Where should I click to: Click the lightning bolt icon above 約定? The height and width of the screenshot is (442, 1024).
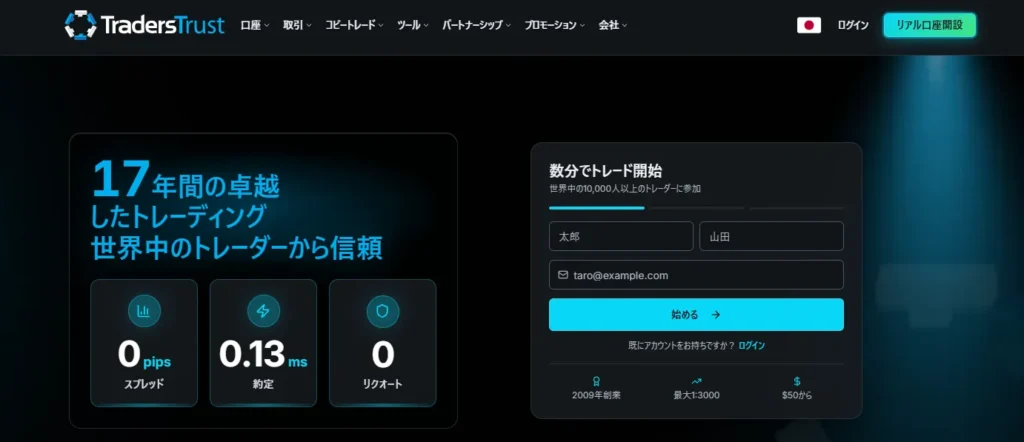[x=263, y=311]
